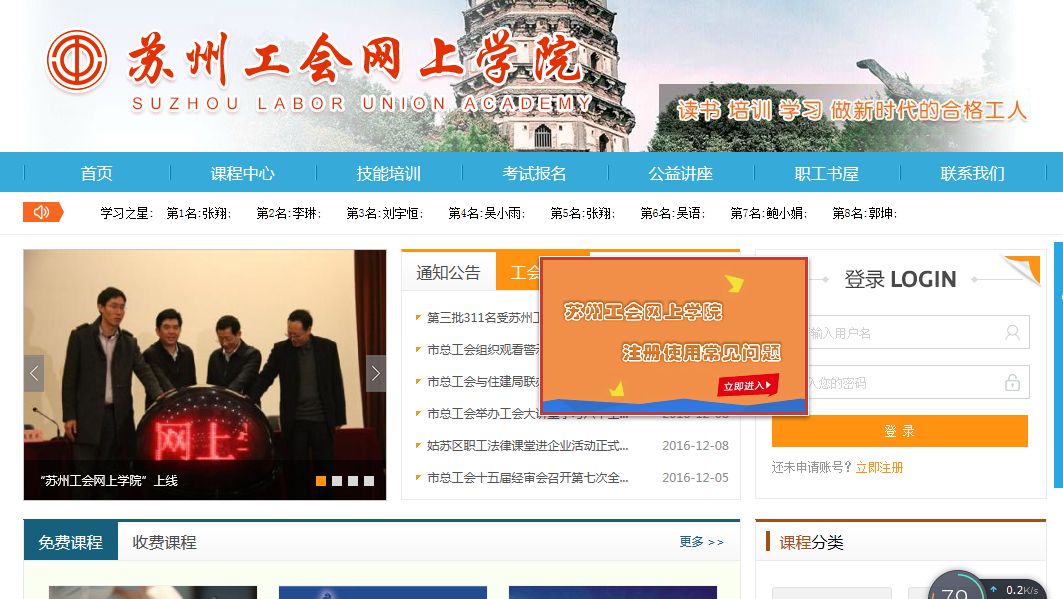Screen dimensions: 1063x599
Task: Click the 立即注册 registration link
Action: pyautogui.click(x=879, y=467)
